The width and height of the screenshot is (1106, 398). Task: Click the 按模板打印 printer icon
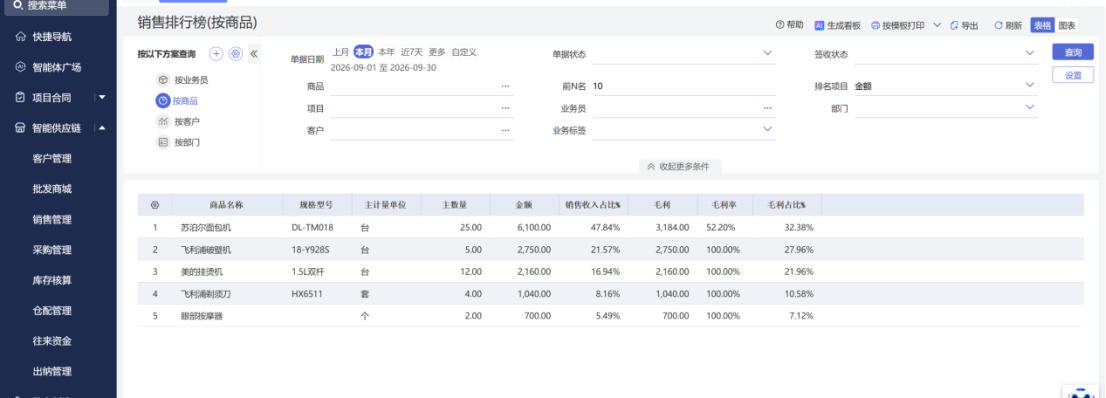(876, 25)
